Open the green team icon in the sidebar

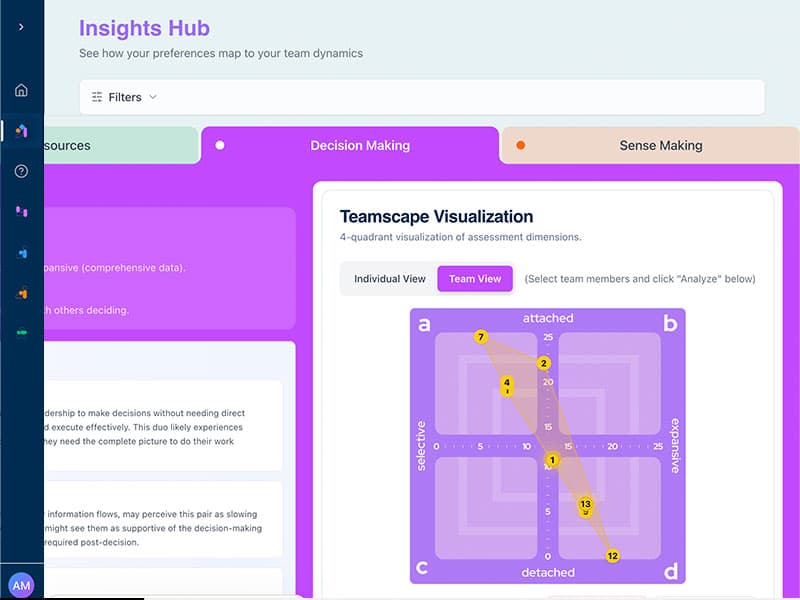pos(21,333)
